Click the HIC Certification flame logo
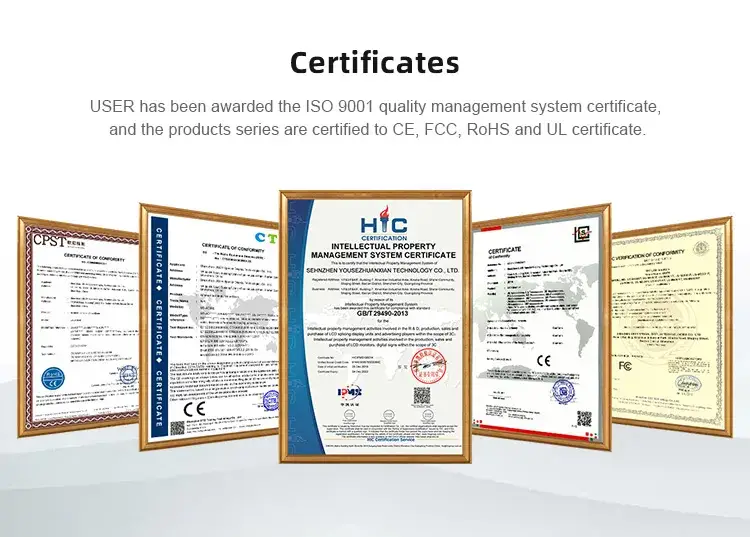The height and width of the screenshot is (537, 750). (384, 223)
